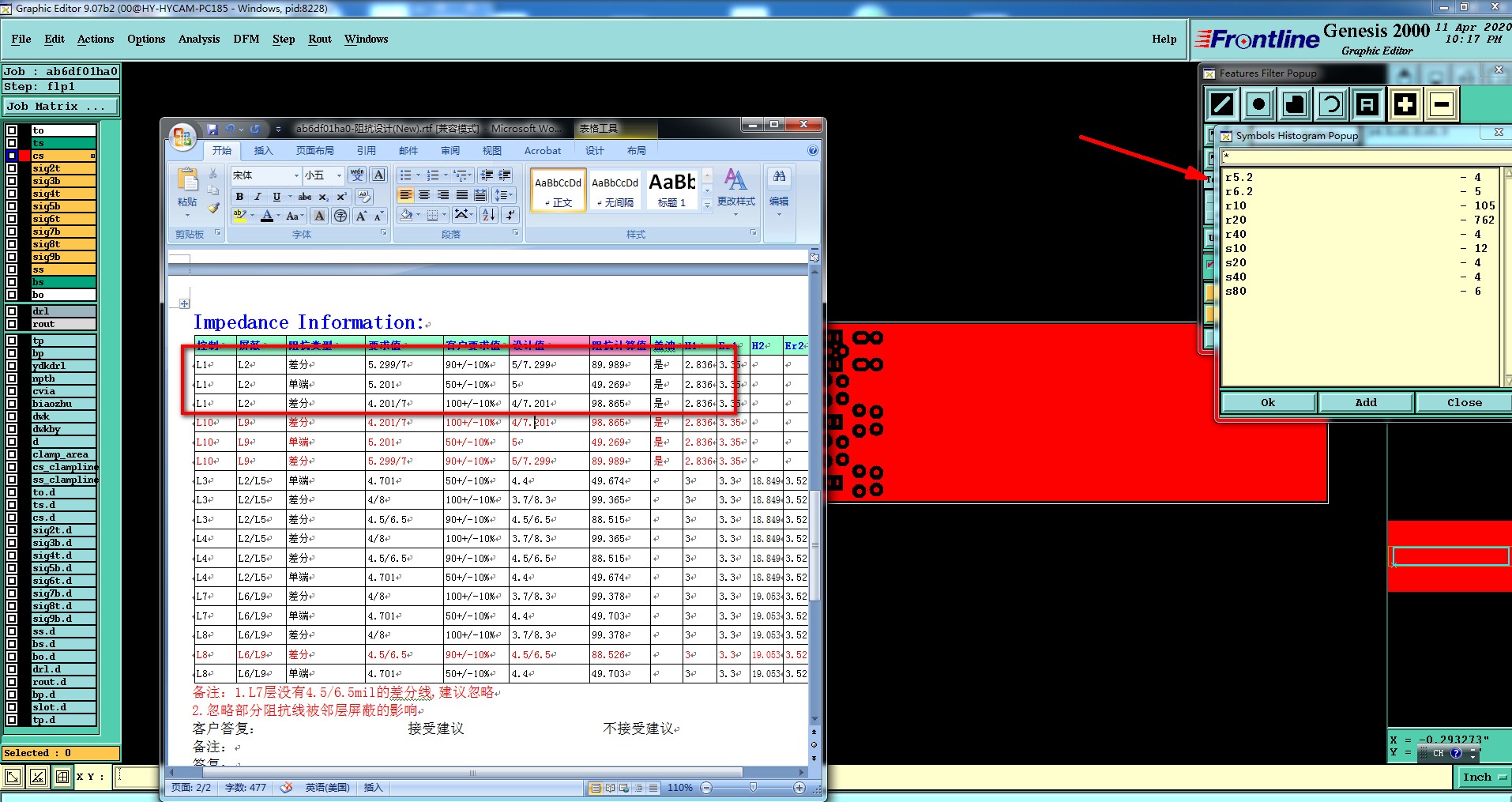The height and width of the screenshot is (802, 1512).
Task: Toggle visibility box of layer drl
Action: [12, 311]
